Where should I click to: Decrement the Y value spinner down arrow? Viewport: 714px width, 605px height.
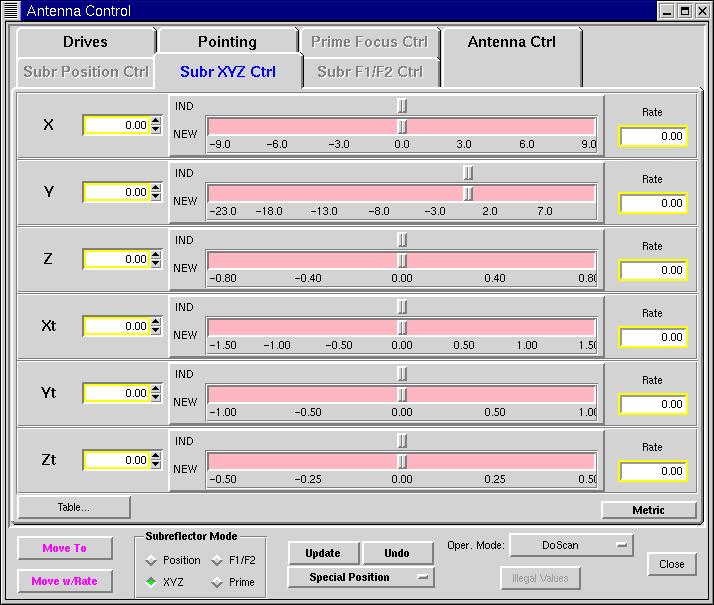156,196
